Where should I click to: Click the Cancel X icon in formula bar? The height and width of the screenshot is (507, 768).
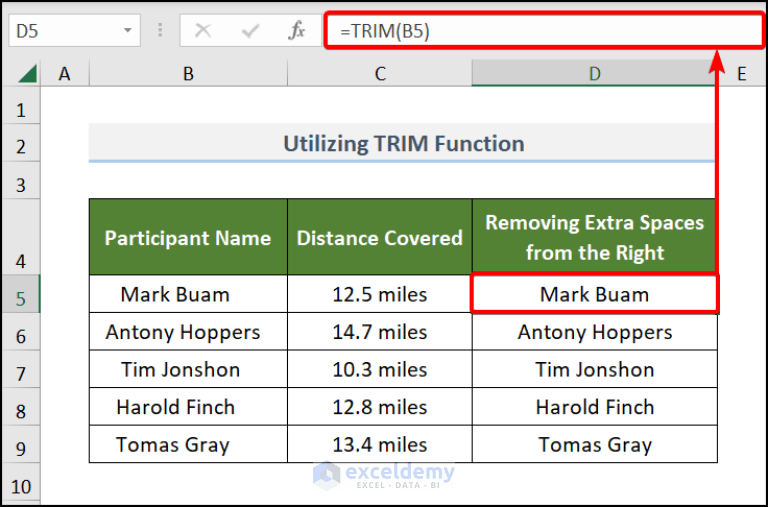coord(203,31)
